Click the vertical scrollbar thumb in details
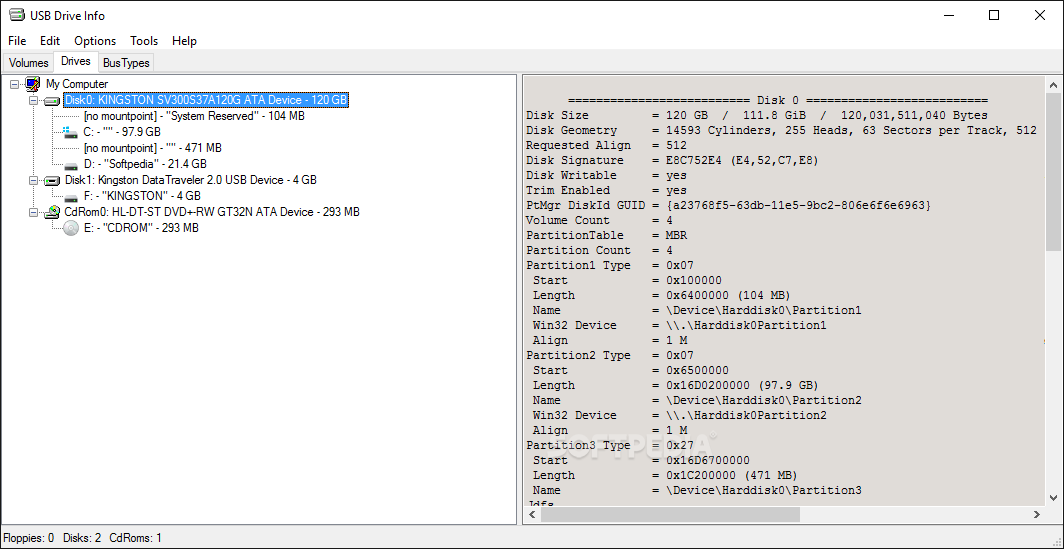1064x549 pixels. pyautogui.click(x=1053, y=172)
